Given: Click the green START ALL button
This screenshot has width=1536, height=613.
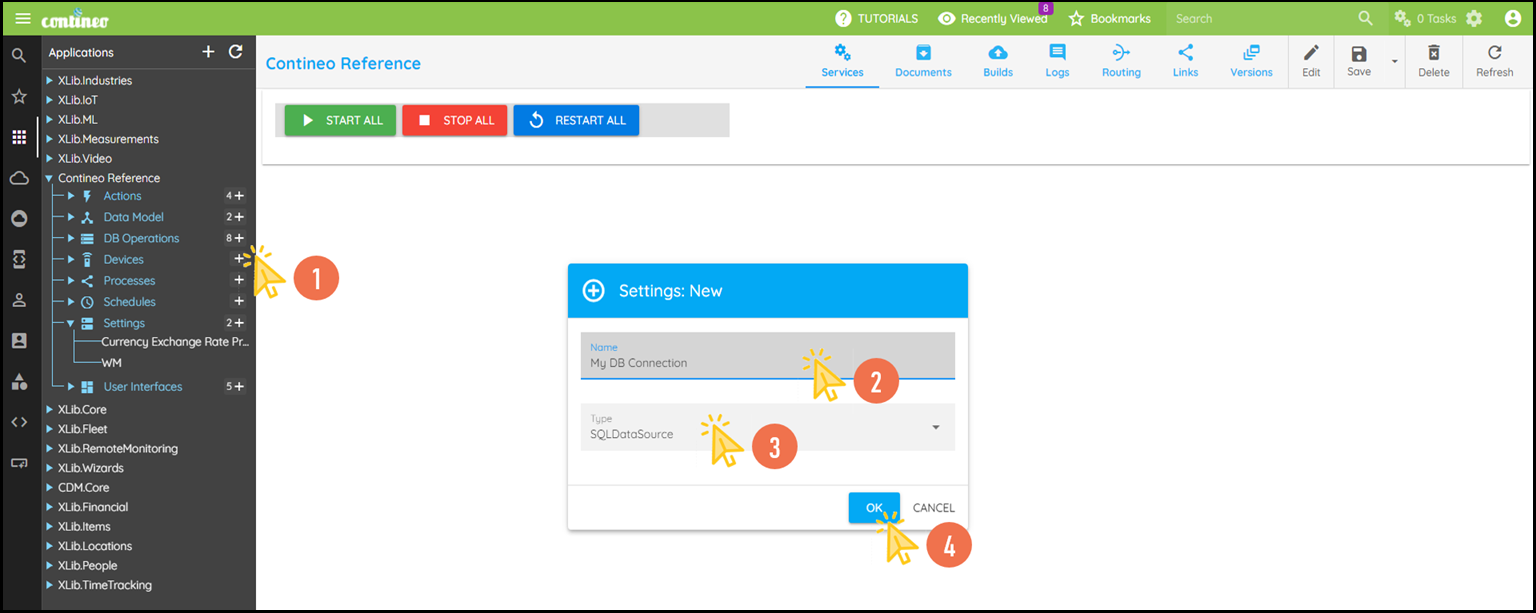Looking at the screenshot, I should click(x=341, y=120).
